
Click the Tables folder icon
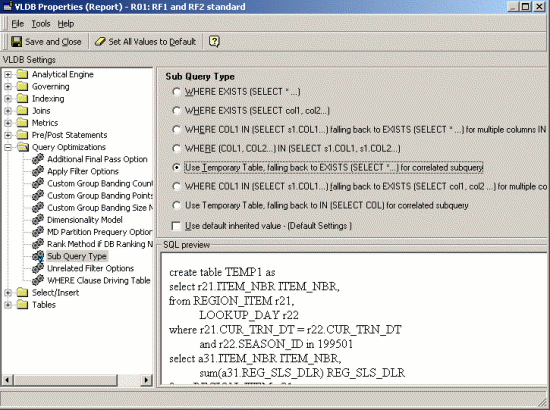click(x=22, y=305)
